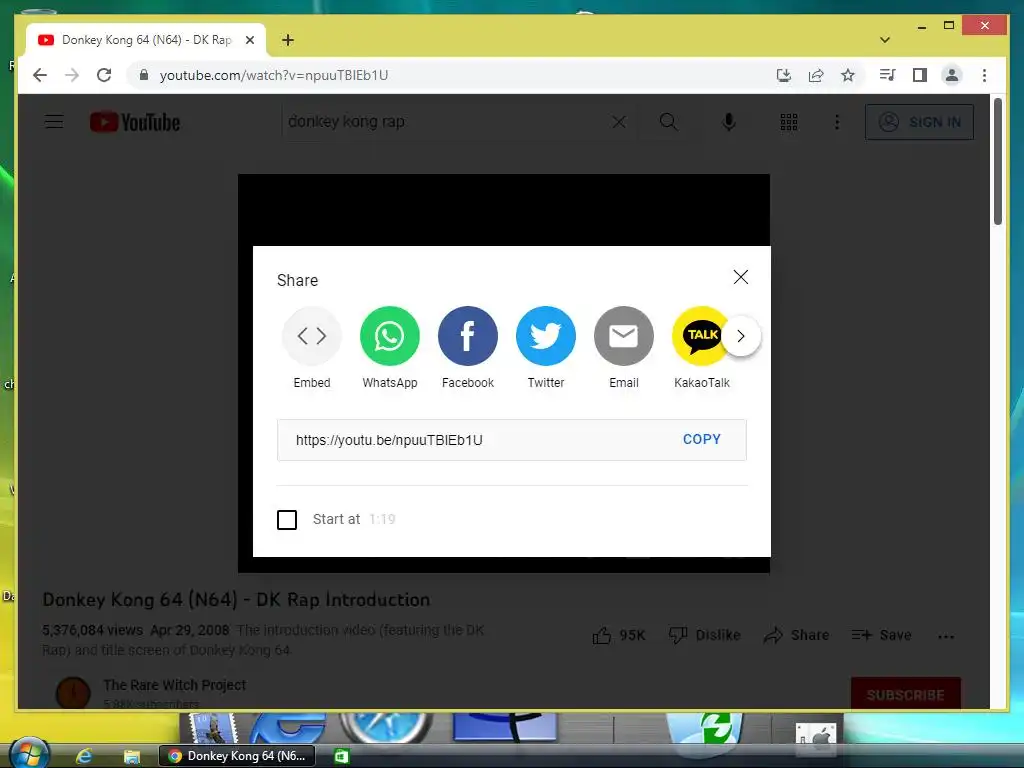Select Chrome Donkey Kong taskbar button
The image size is (1024, 768).
[237, 756]
